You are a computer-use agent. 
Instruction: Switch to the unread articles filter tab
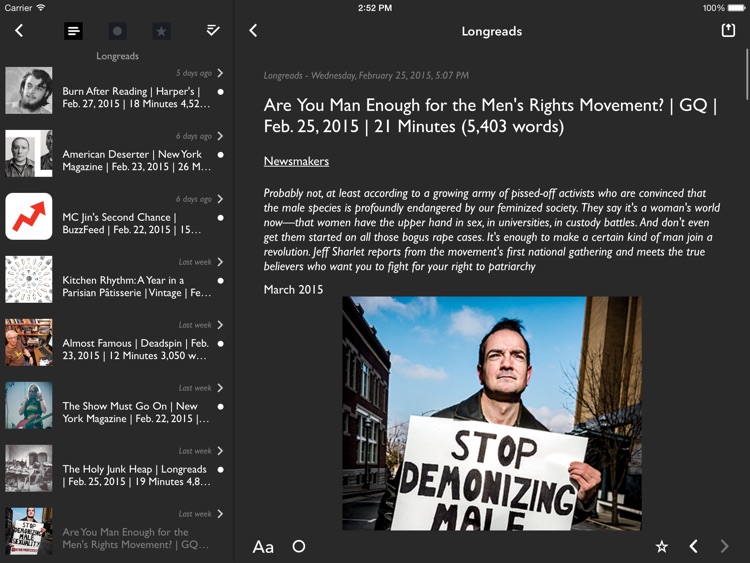(x=117, y=31)
